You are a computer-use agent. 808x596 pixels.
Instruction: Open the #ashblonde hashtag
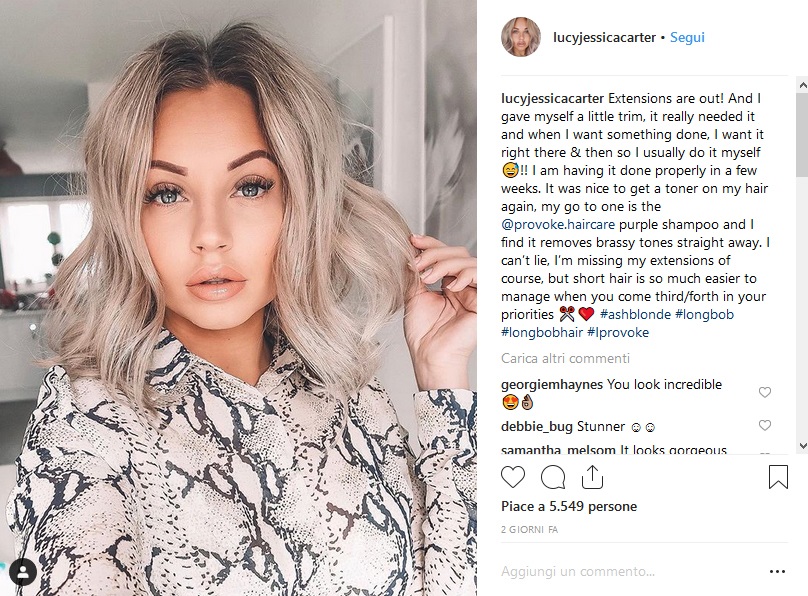[x=635, y=314]
